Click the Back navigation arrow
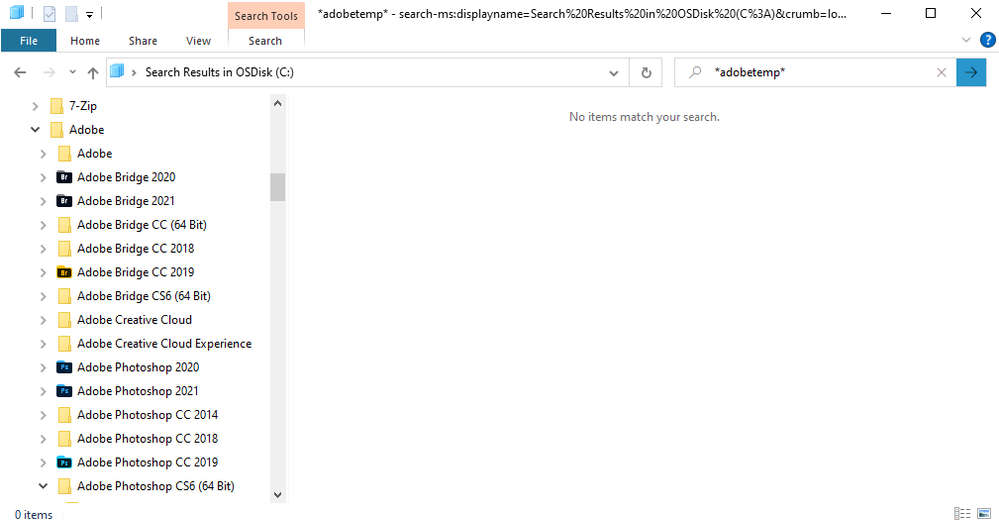999x523 pixels. pyautogui.click(x=20, y=73)
